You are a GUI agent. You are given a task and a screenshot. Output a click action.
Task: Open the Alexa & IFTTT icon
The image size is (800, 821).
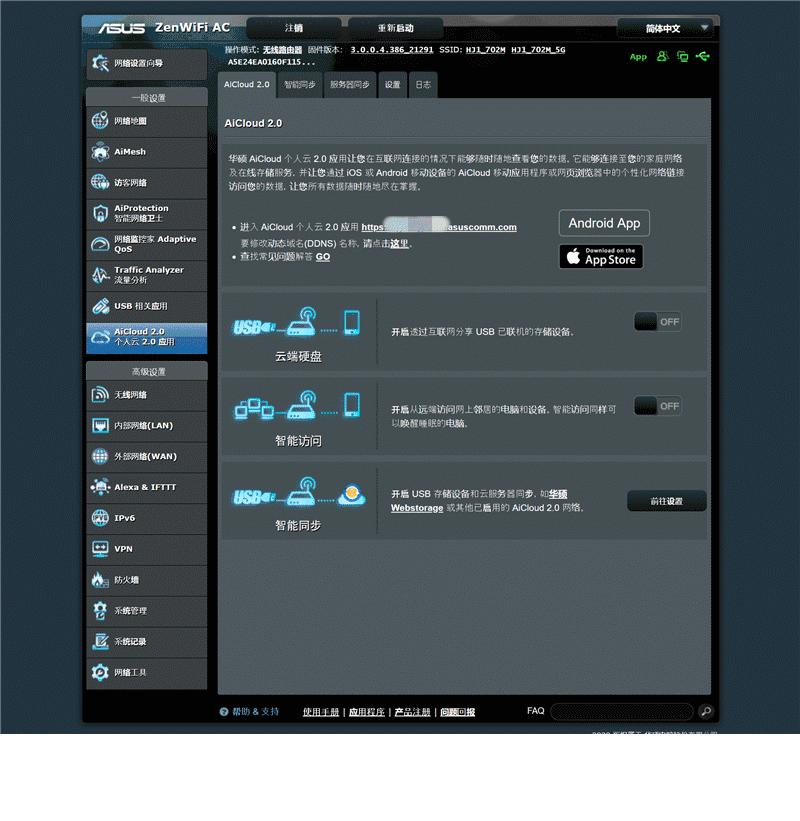click(x=100, y=487)
